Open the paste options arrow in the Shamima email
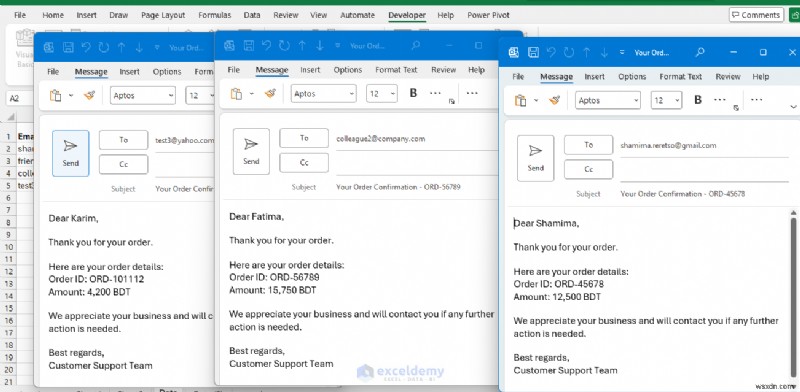800x392 pixels. click(536, 101)
